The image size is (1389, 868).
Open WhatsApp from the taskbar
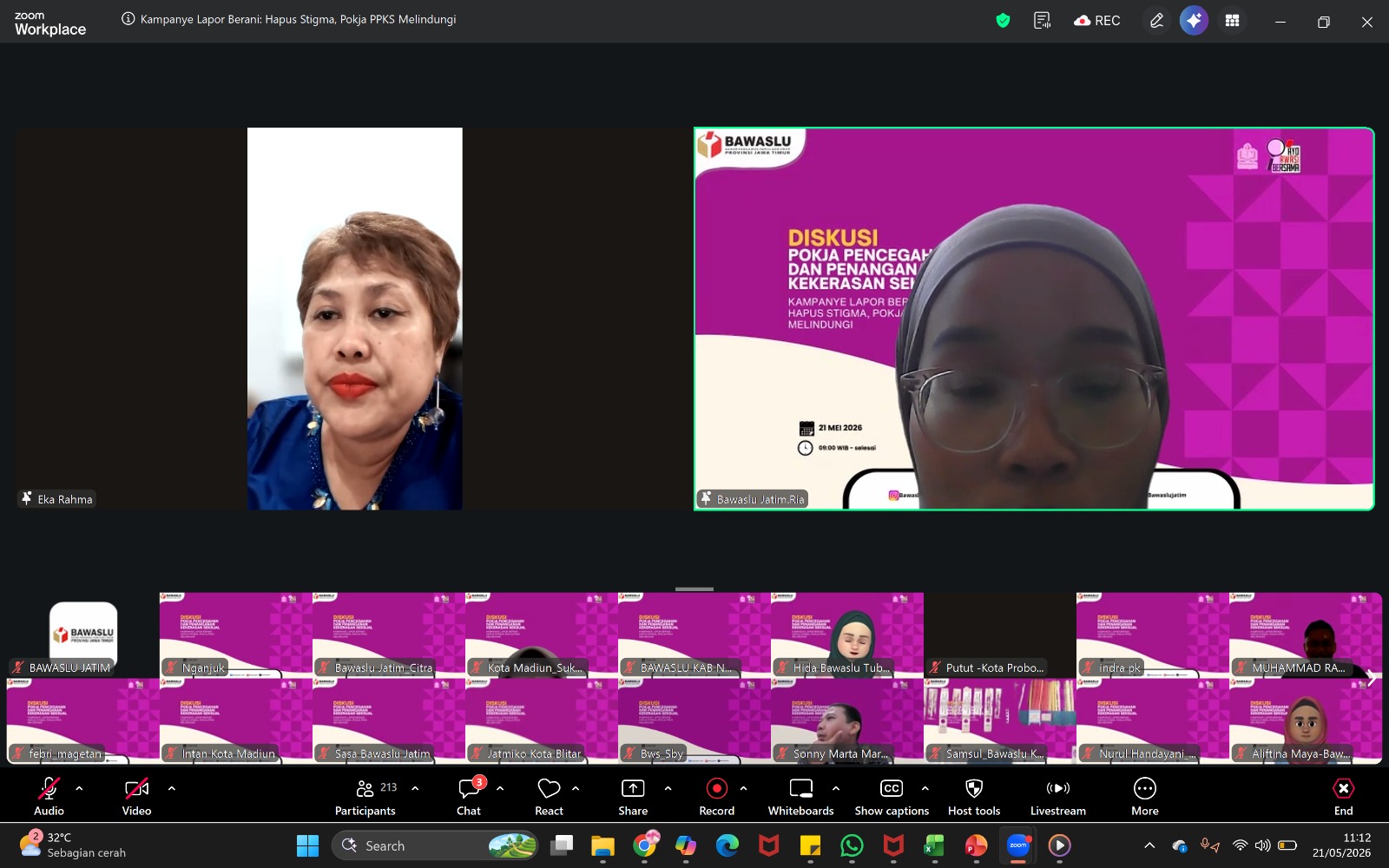(852, 845)
